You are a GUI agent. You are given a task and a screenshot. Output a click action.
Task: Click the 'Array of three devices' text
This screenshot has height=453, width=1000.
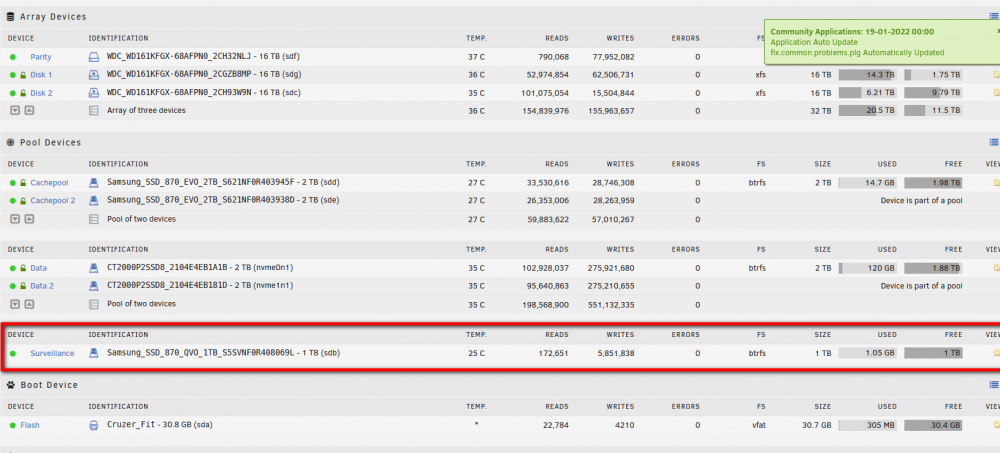coord(146,110)
